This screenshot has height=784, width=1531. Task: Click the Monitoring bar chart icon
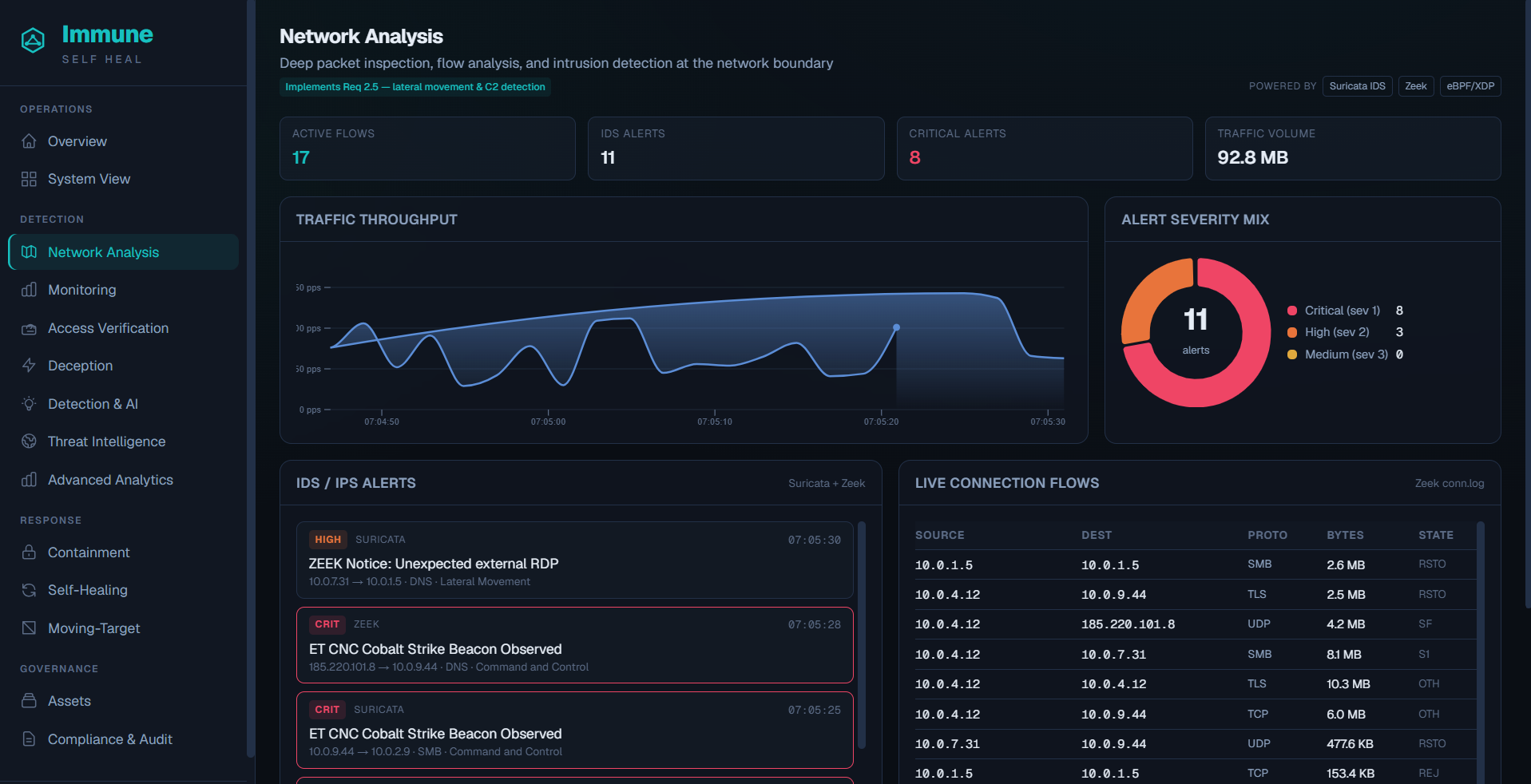30,290
